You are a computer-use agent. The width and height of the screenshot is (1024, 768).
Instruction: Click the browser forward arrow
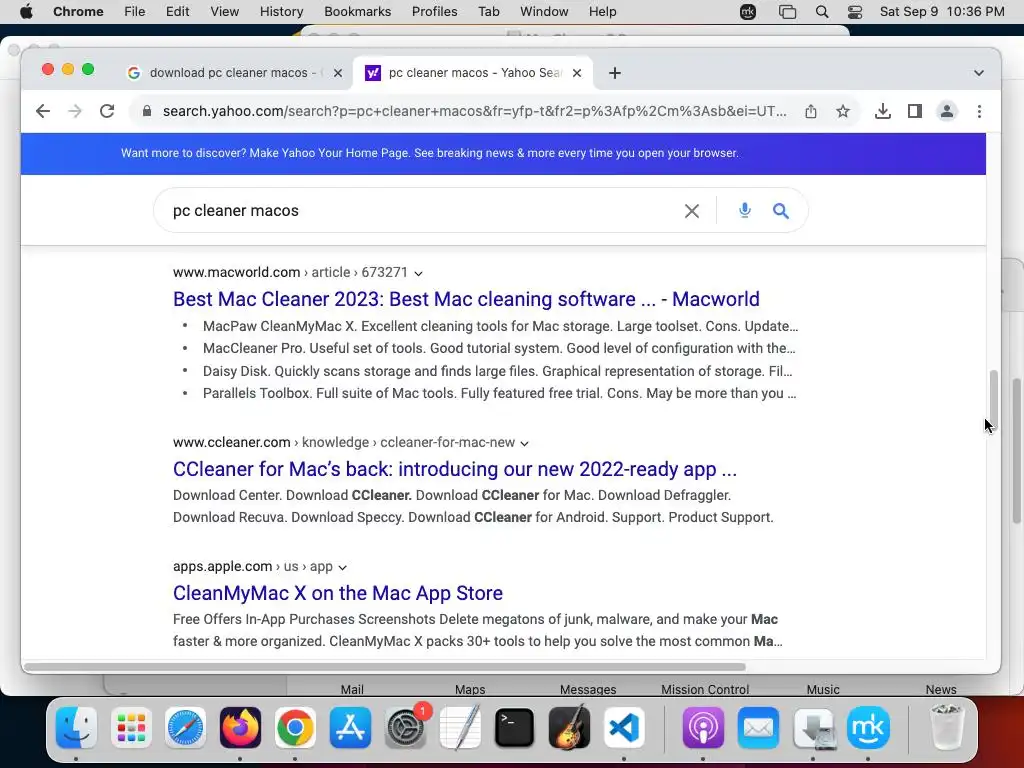[x=75, y=111]
